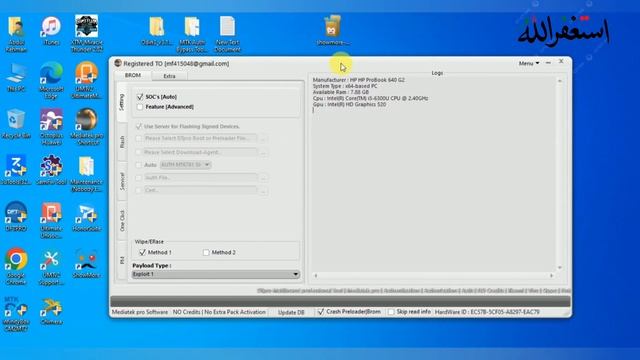This screenshot has width=640, height=360.
Task: Enable the Skip read info checkbox
Action: click(x=391, y=312)
